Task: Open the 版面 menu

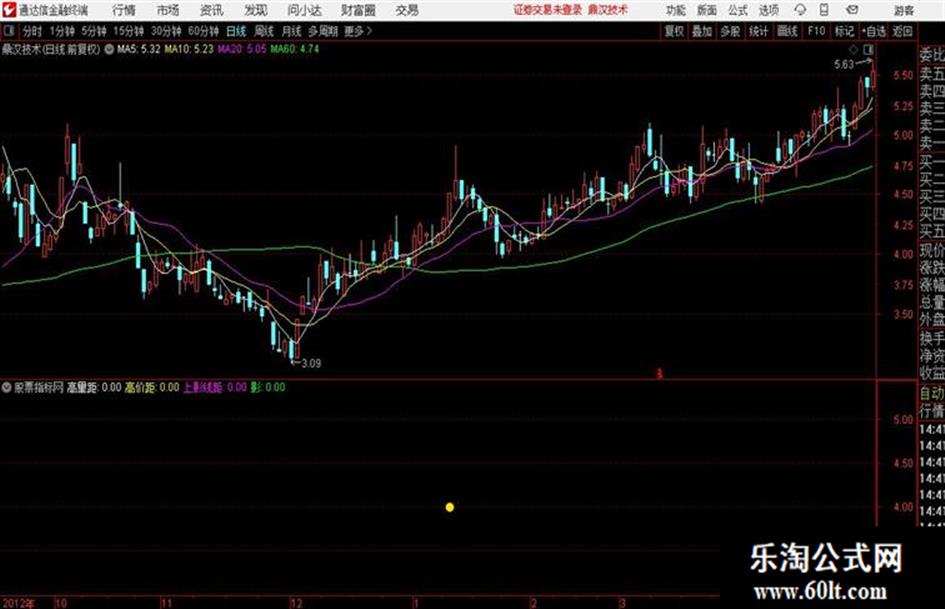Action: coord(707,10)
